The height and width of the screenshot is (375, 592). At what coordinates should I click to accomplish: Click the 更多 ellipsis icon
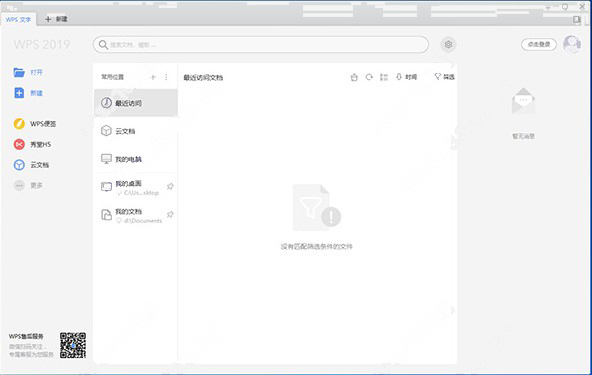19,185
